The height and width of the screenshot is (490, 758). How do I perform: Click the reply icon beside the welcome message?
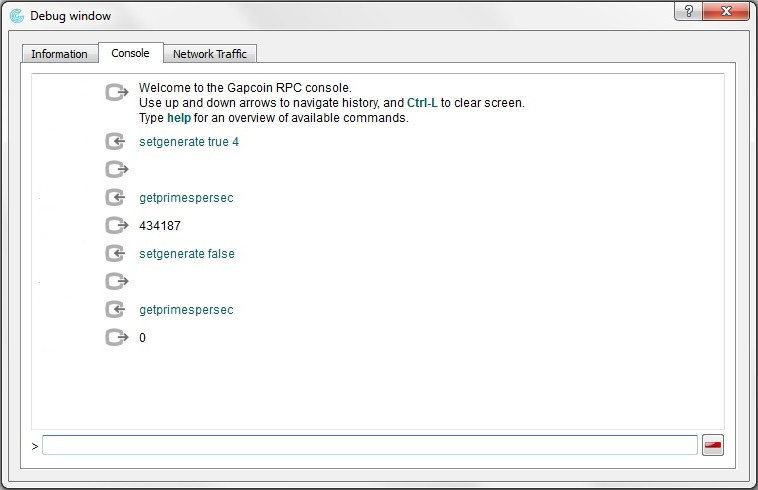(x=117, y=92)
